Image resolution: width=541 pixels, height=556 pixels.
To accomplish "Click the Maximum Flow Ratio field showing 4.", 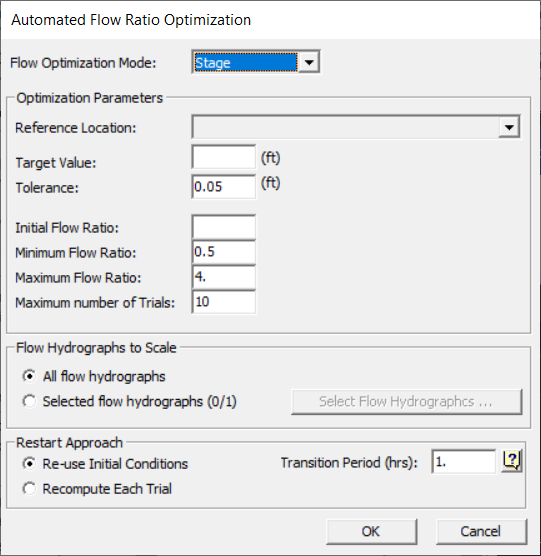I will coord(224,277).
